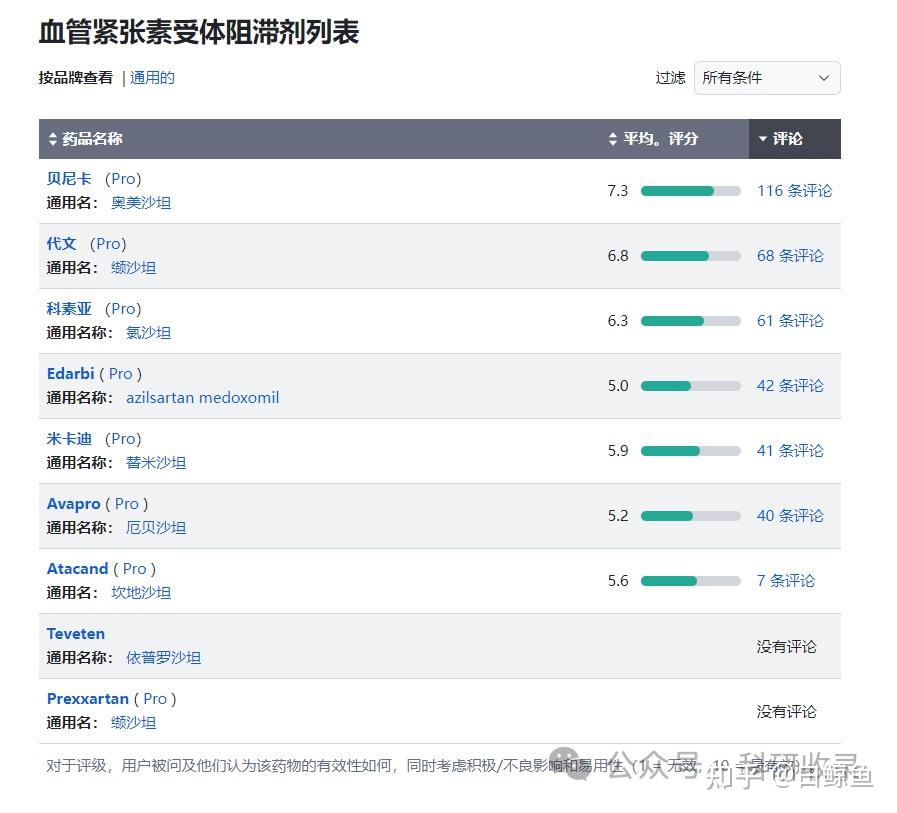Screen dimensions: 897x813
Task: View 7 条评论 for Atacand
Action: pos(785,581)
